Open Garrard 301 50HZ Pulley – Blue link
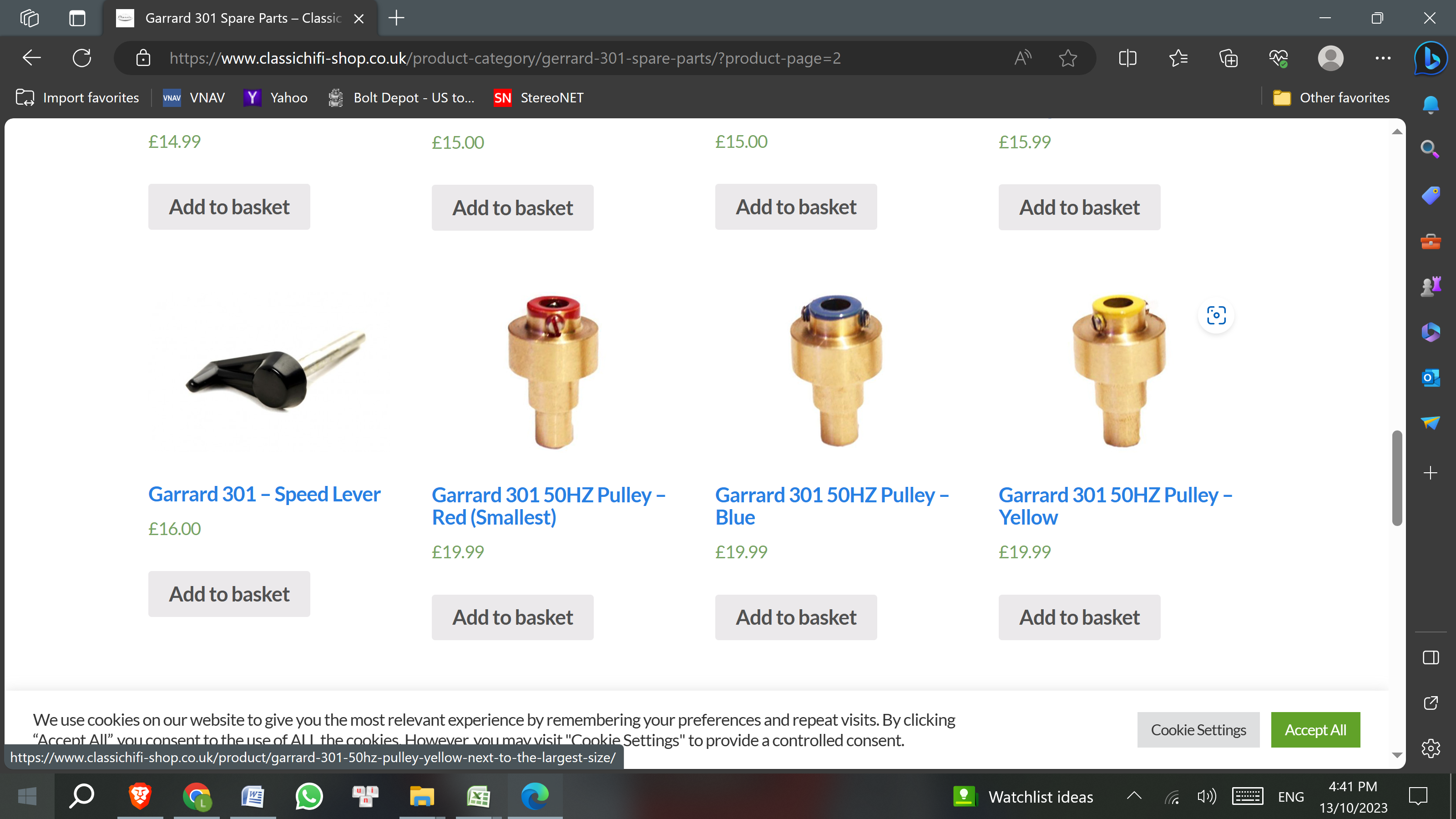 coord(832,506)
